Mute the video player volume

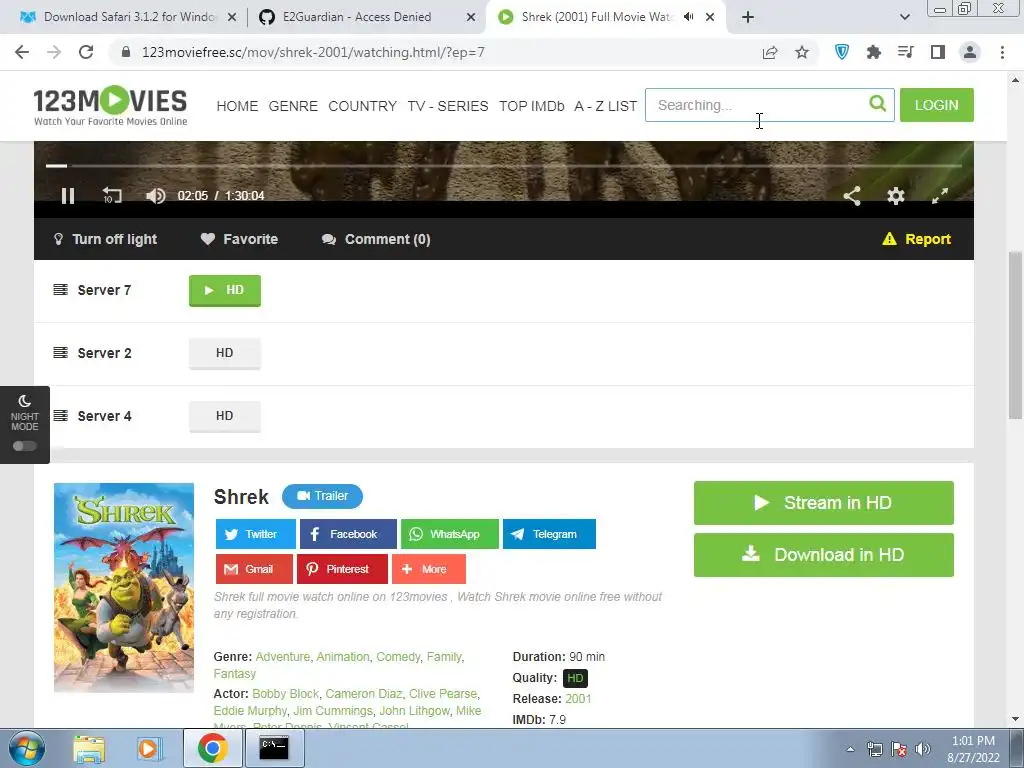click(x=155, y=196)
